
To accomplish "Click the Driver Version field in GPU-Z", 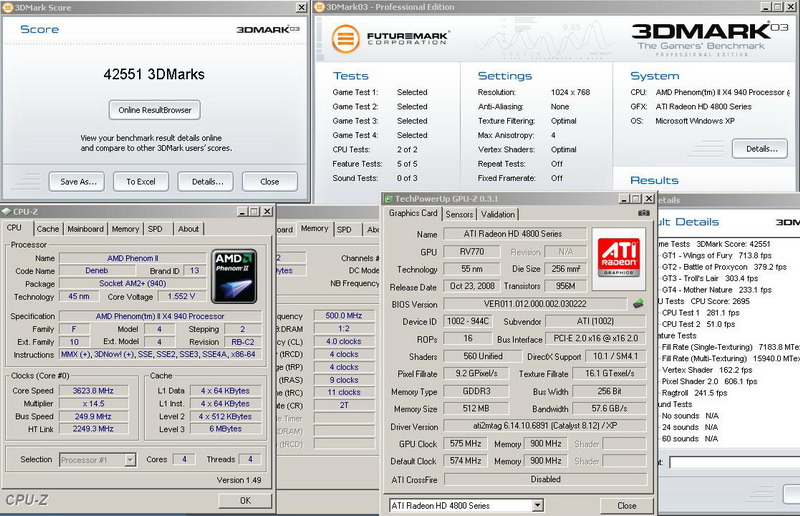I will point(545,426).
